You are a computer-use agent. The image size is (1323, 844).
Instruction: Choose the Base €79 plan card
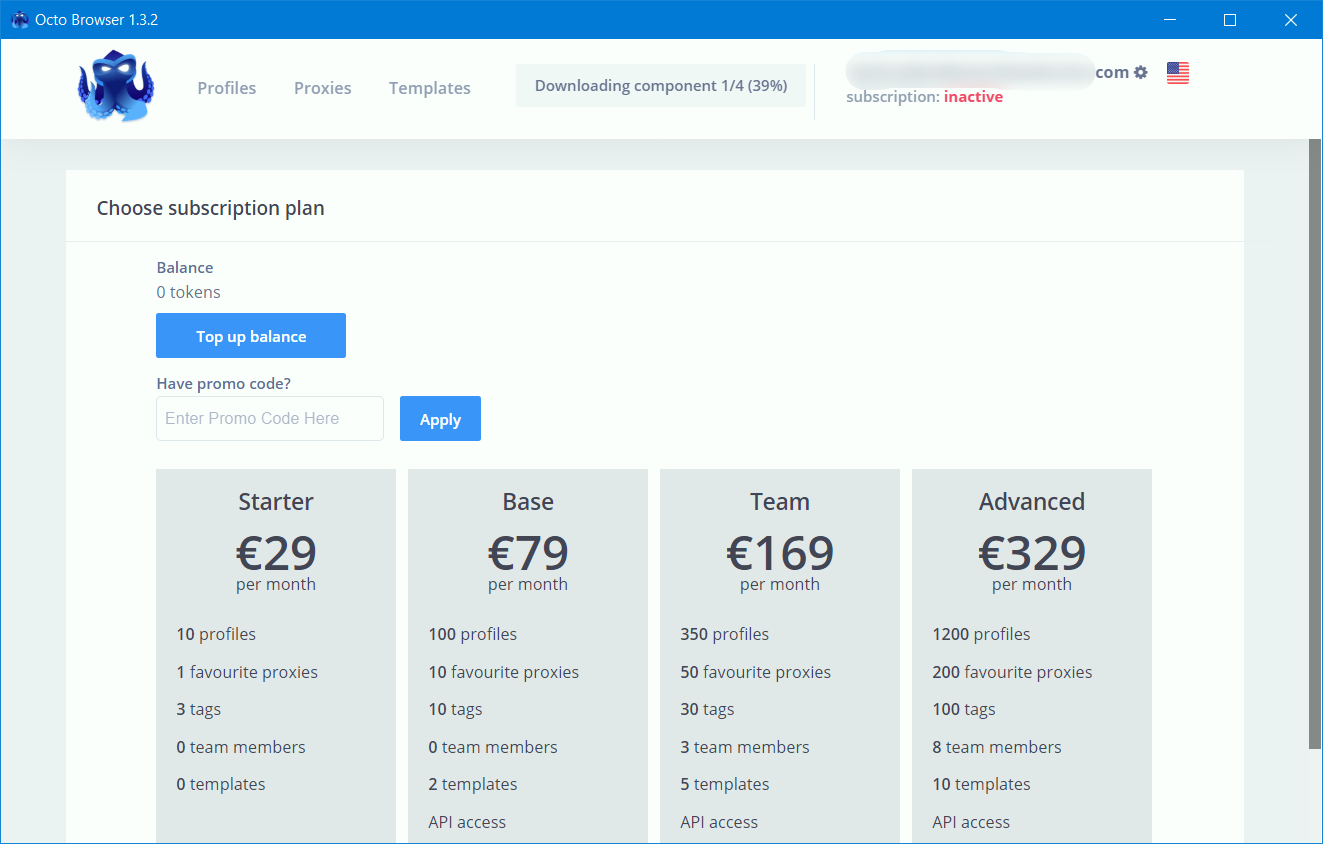click(528, 552)
